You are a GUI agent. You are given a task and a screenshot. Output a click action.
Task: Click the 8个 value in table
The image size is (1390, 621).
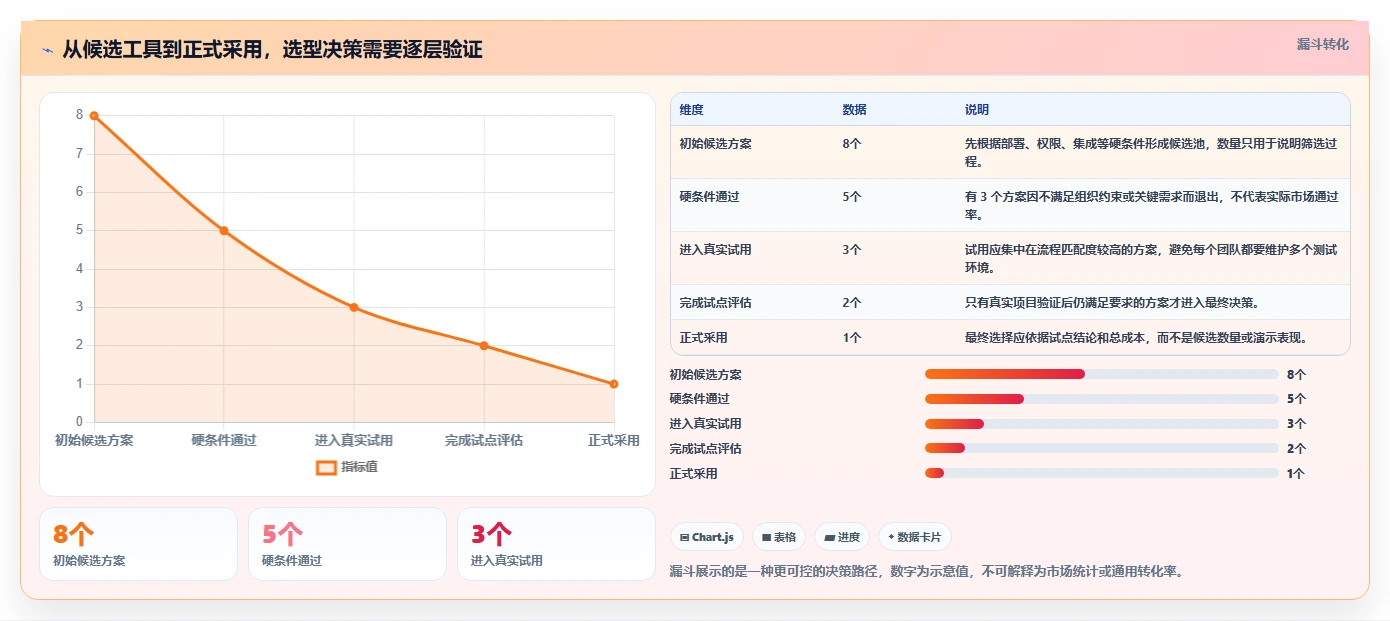pyautogui.click(x=851, y=144)
